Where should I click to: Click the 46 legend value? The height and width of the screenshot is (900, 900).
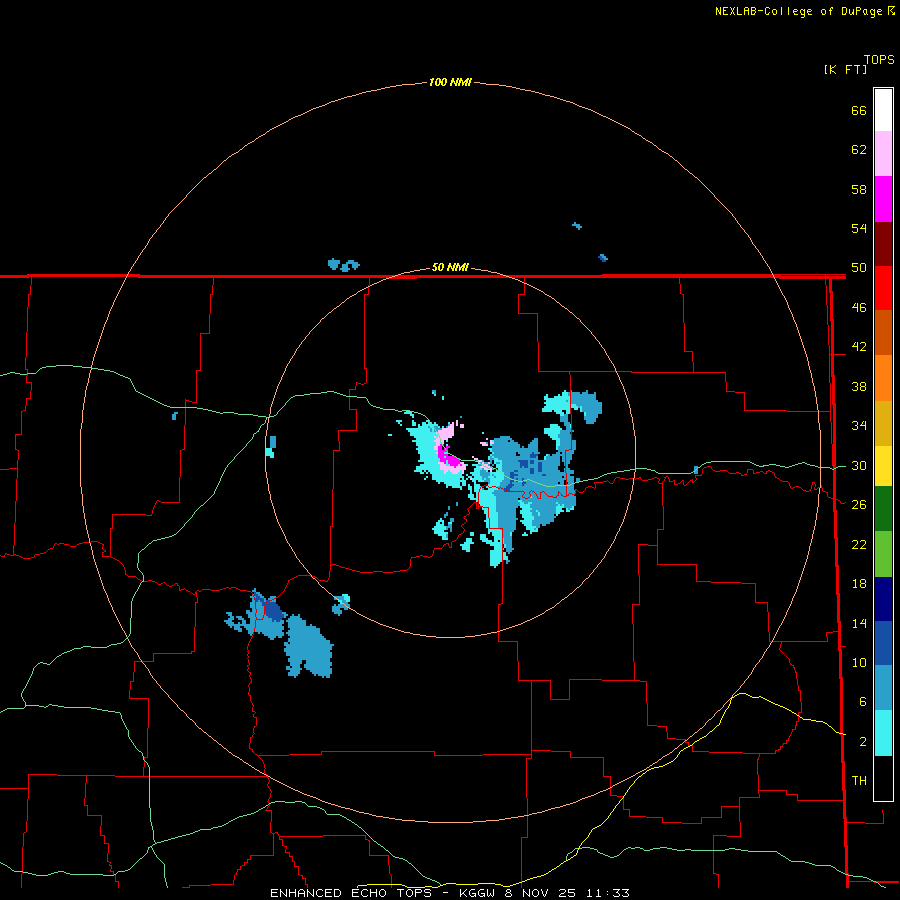[859, 307]
